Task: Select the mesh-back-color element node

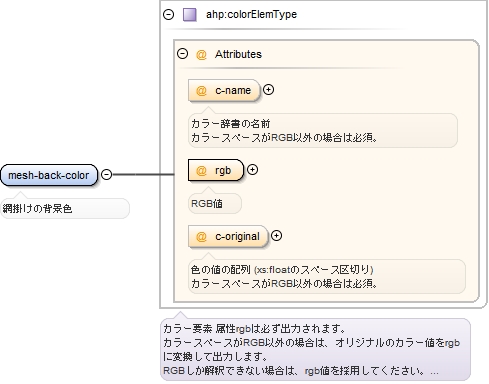Action: coord(49,175)
